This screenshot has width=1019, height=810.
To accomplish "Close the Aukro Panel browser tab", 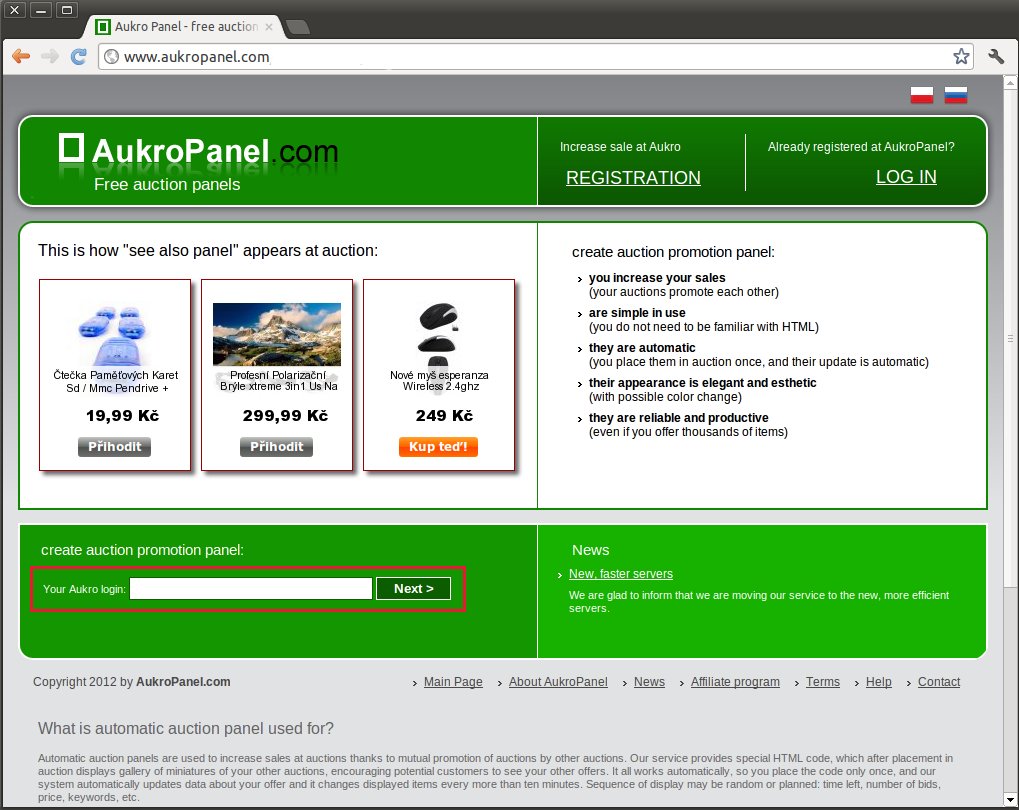I will coord(269,27).
